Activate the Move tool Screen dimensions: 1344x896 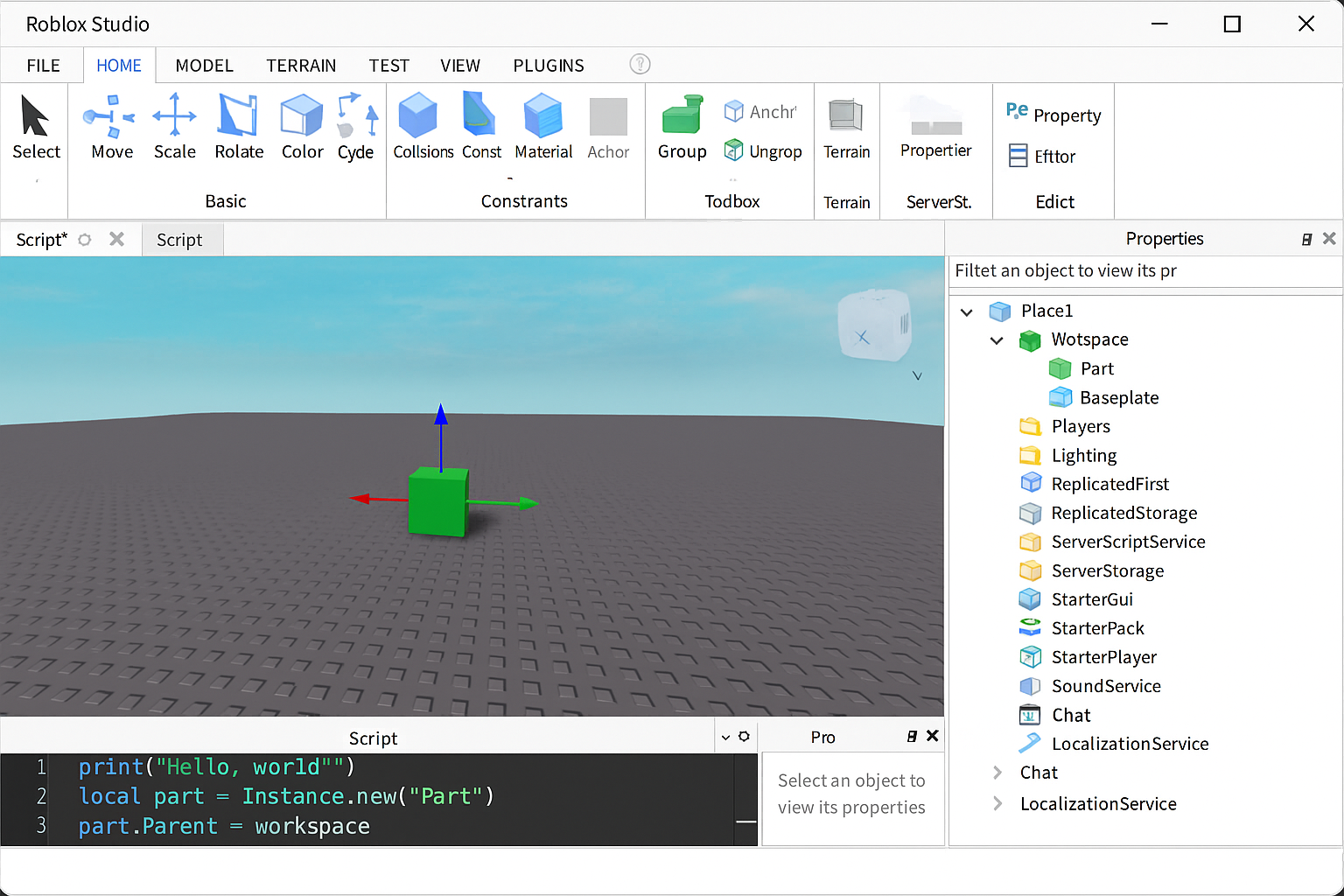111,128
